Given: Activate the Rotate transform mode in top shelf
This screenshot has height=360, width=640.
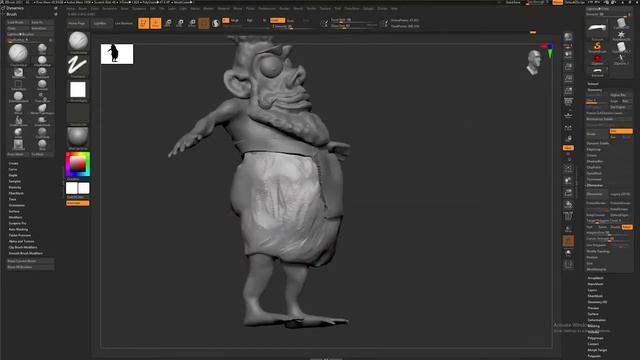Looking at the screenshot, I should 192,23.
